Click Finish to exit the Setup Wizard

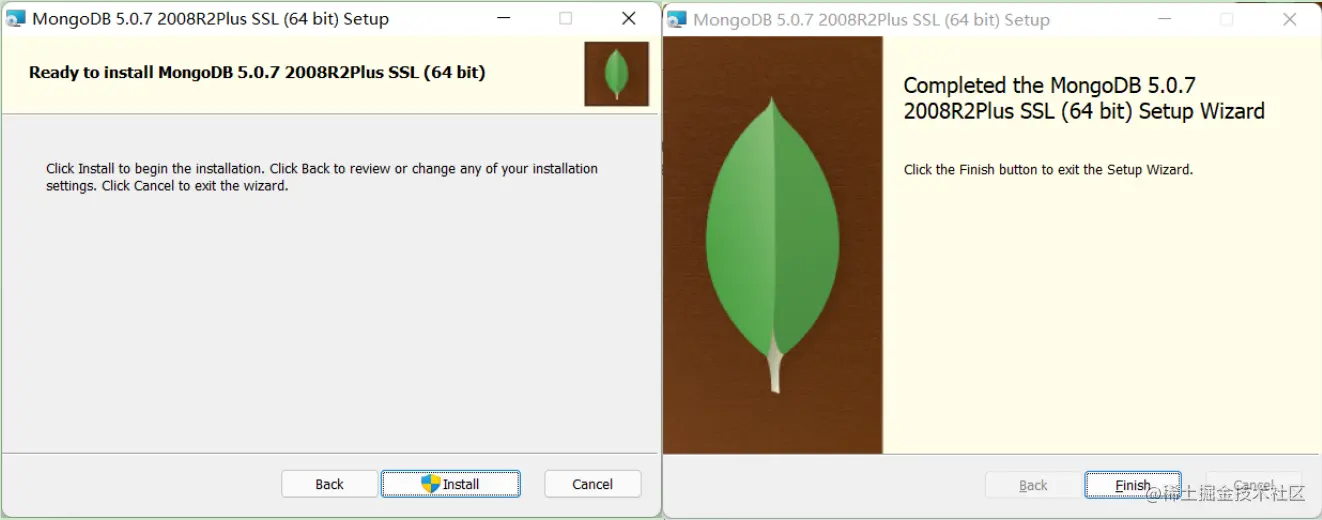click(1132, 485)
